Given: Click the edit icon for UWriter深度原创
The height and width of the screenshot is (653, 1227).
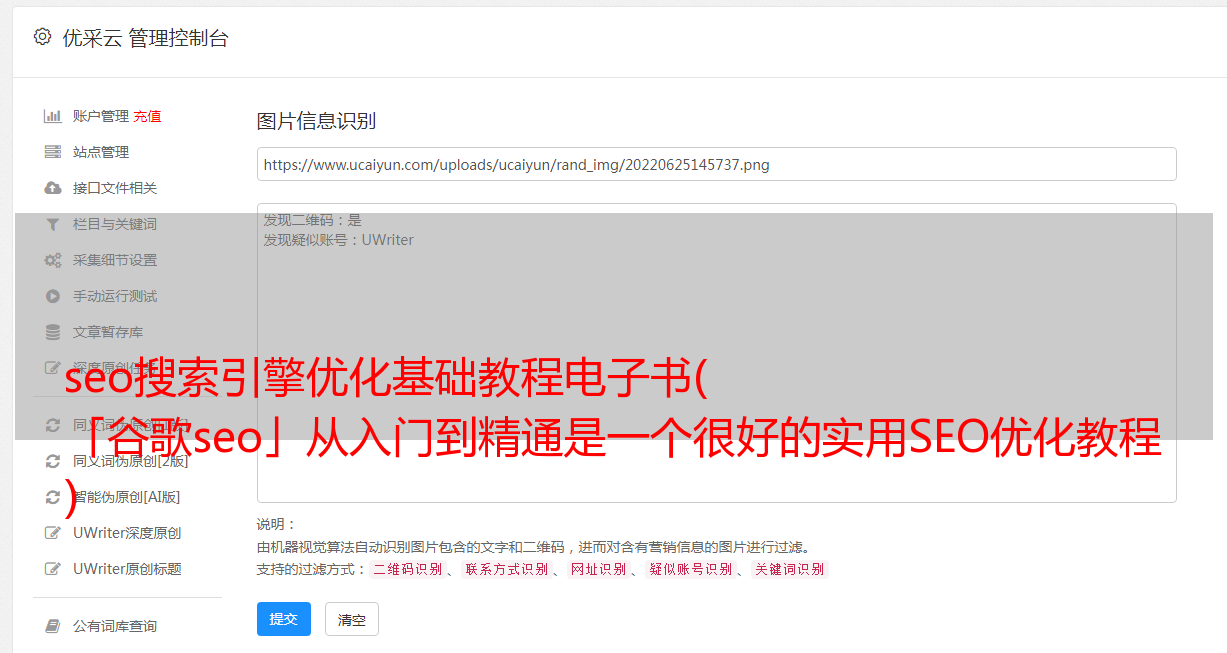Looking at the screenshot, I should pos(53,533).
